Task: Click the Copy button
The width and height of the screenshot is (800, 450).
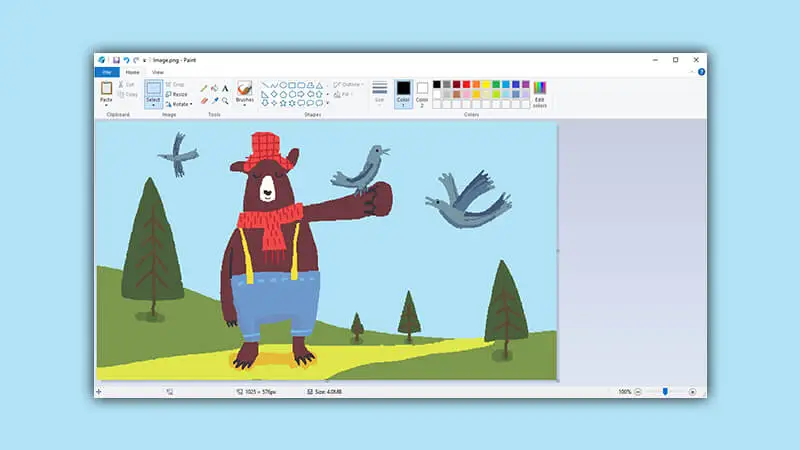Action: pyautogui.click(x=128, y=94)
